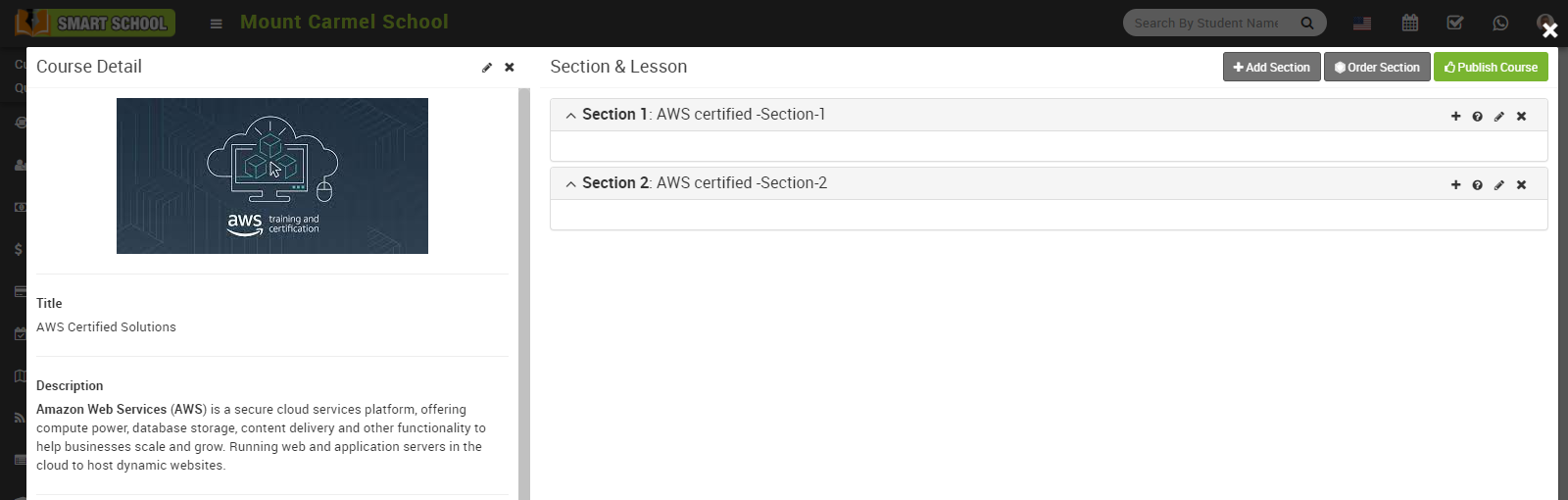Screen dimensions: 1568x500
Task: Delete Section 1 using its X icon
Action: click(x=1521, y=116)
